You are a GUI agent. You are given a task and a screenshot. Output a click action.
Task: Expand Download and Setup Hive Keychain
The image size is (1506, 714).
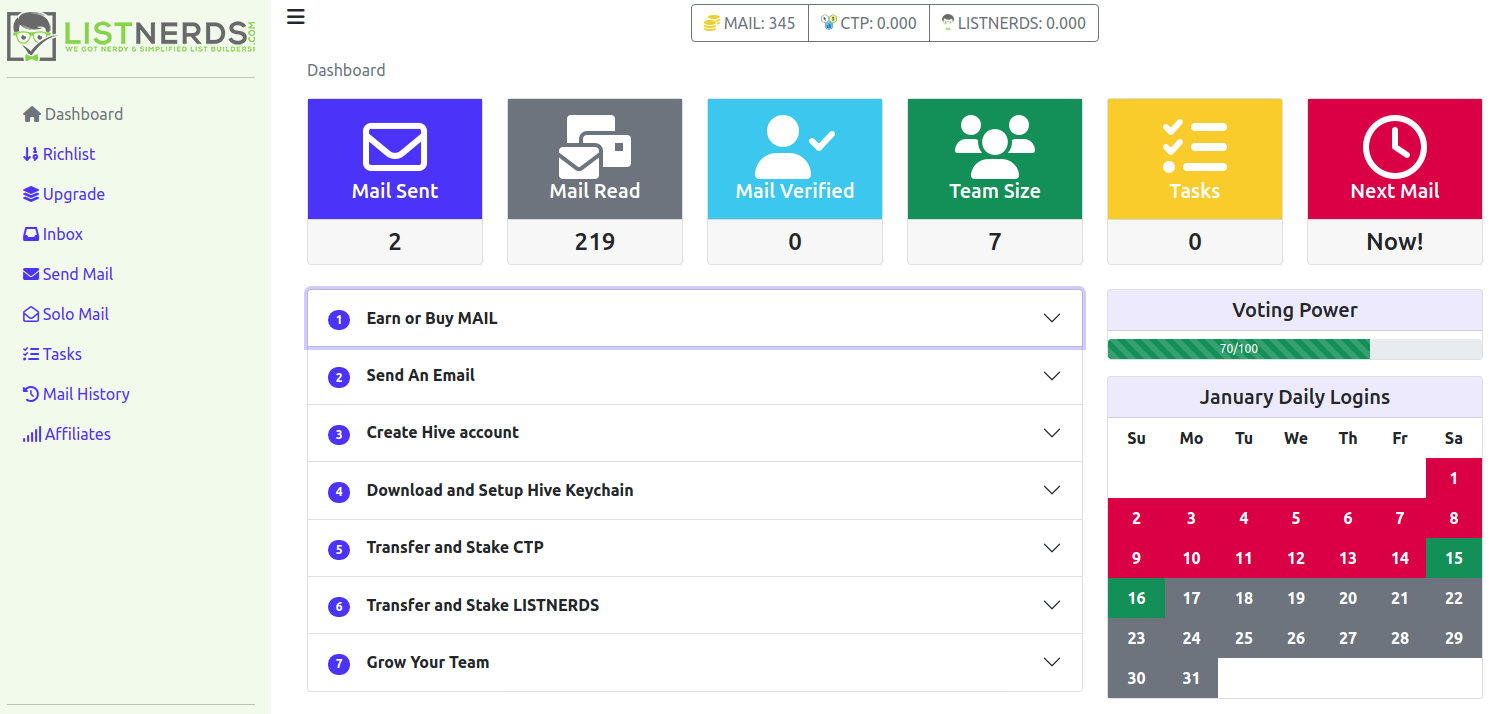(695, 491)
